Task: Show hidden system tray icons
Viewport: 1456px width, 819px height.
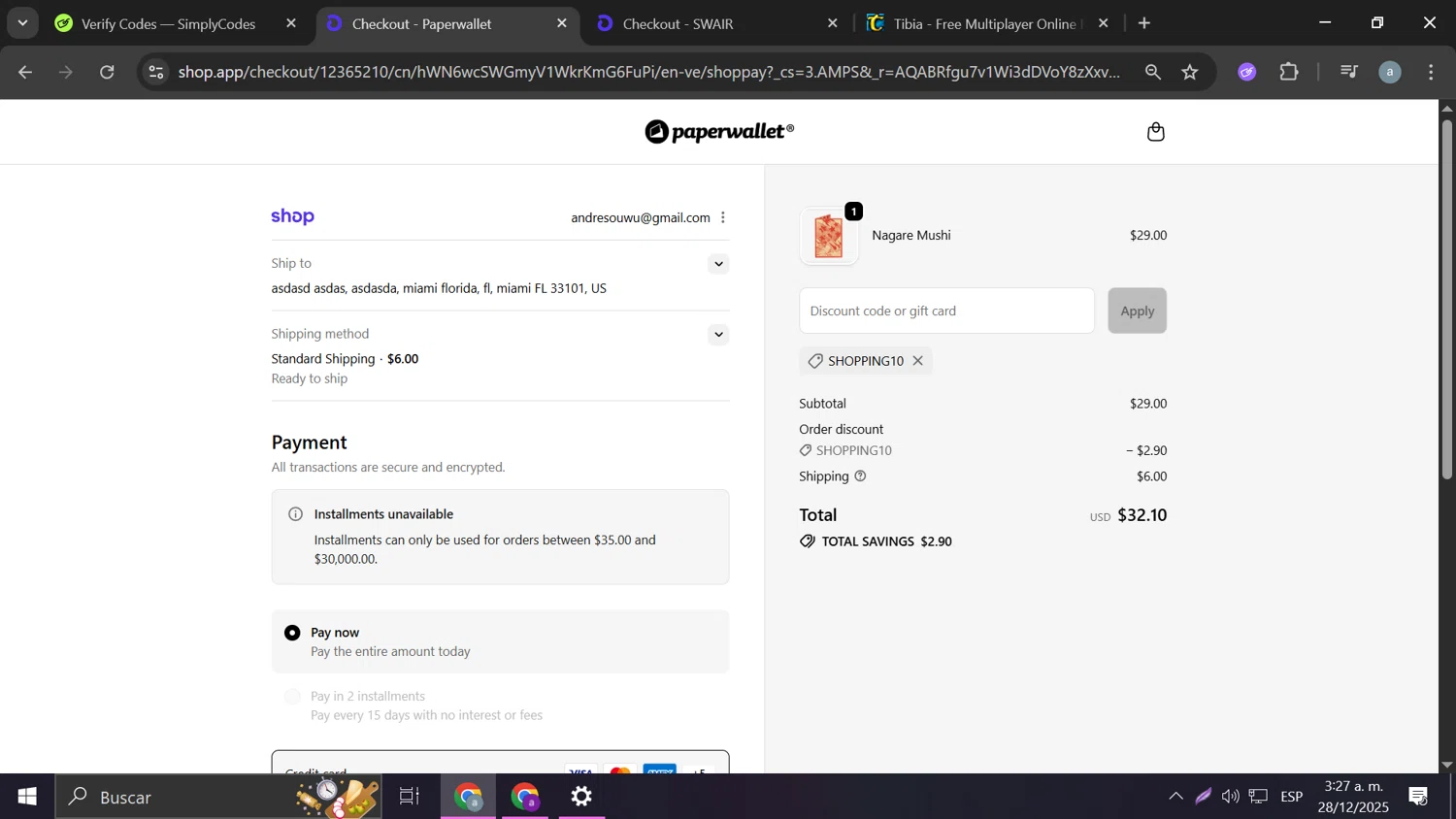Action: 1175,797
